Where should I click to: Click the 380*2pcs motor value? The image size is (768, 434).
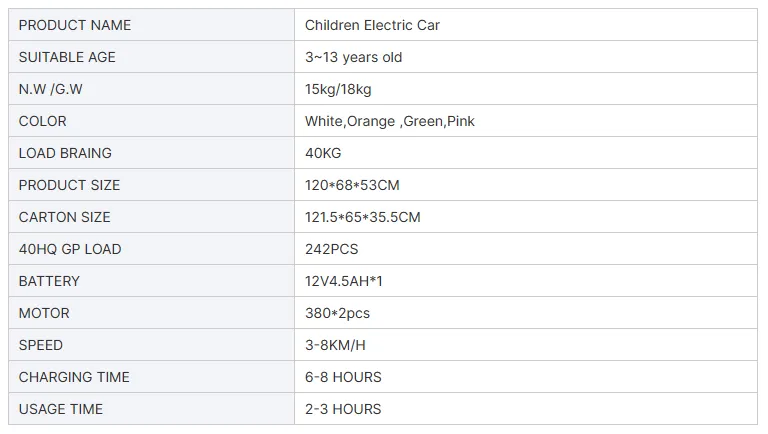(337, 313)
